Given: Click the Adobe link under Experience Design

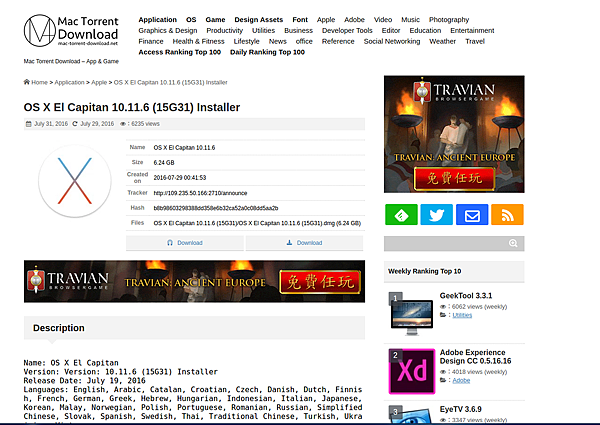Looking at the screenshot, I should click(461, 380).
